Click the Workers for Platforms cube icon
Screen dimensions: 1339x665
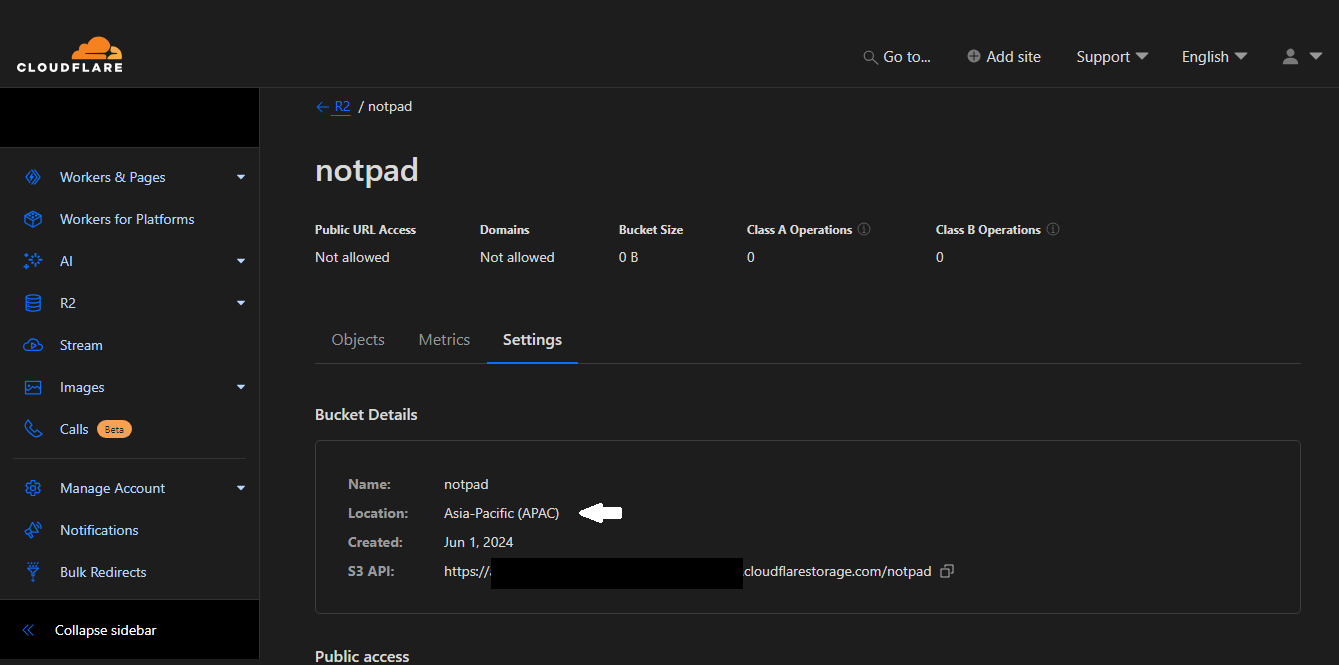click(x=33, y=219)
